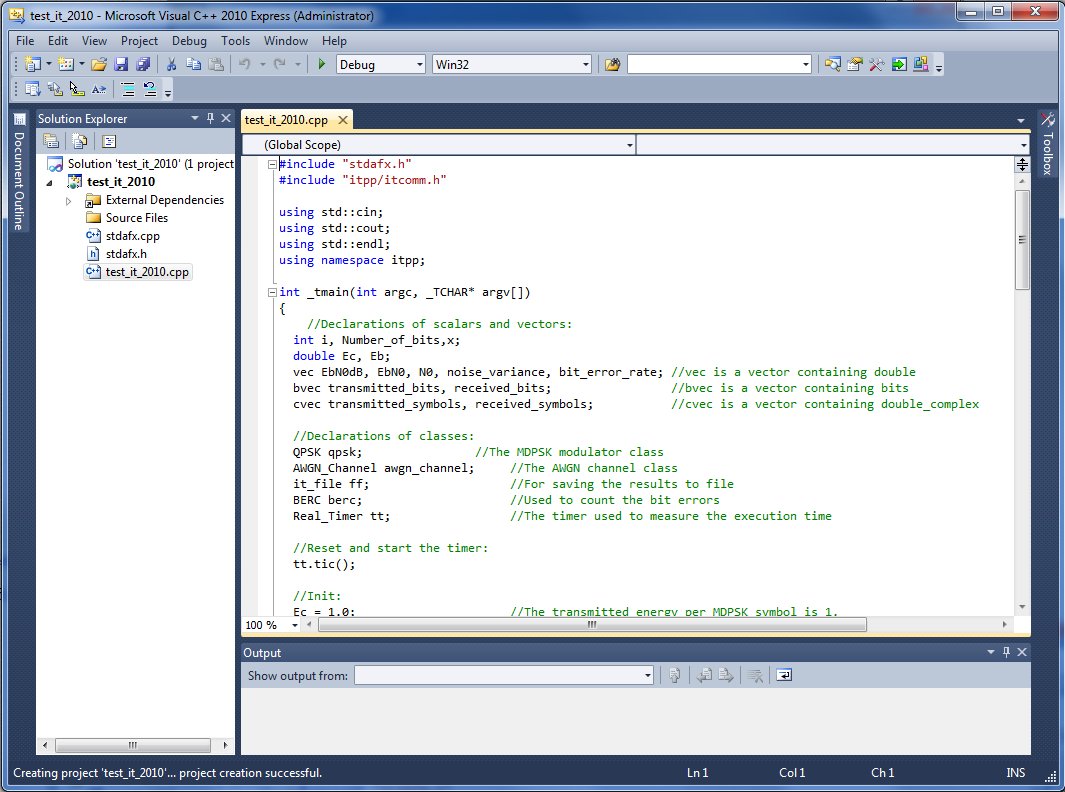Click the Paste clipboard icon
Image resolution: width=1065 pixels, height=792 pixels.
pyautogui.click(x=216, y=65)
